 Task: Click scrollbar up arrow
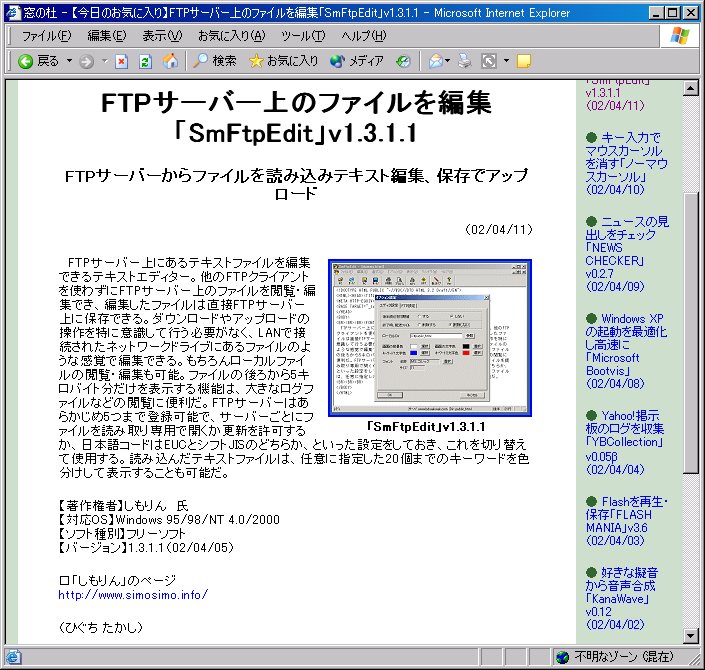pos(690,88)
